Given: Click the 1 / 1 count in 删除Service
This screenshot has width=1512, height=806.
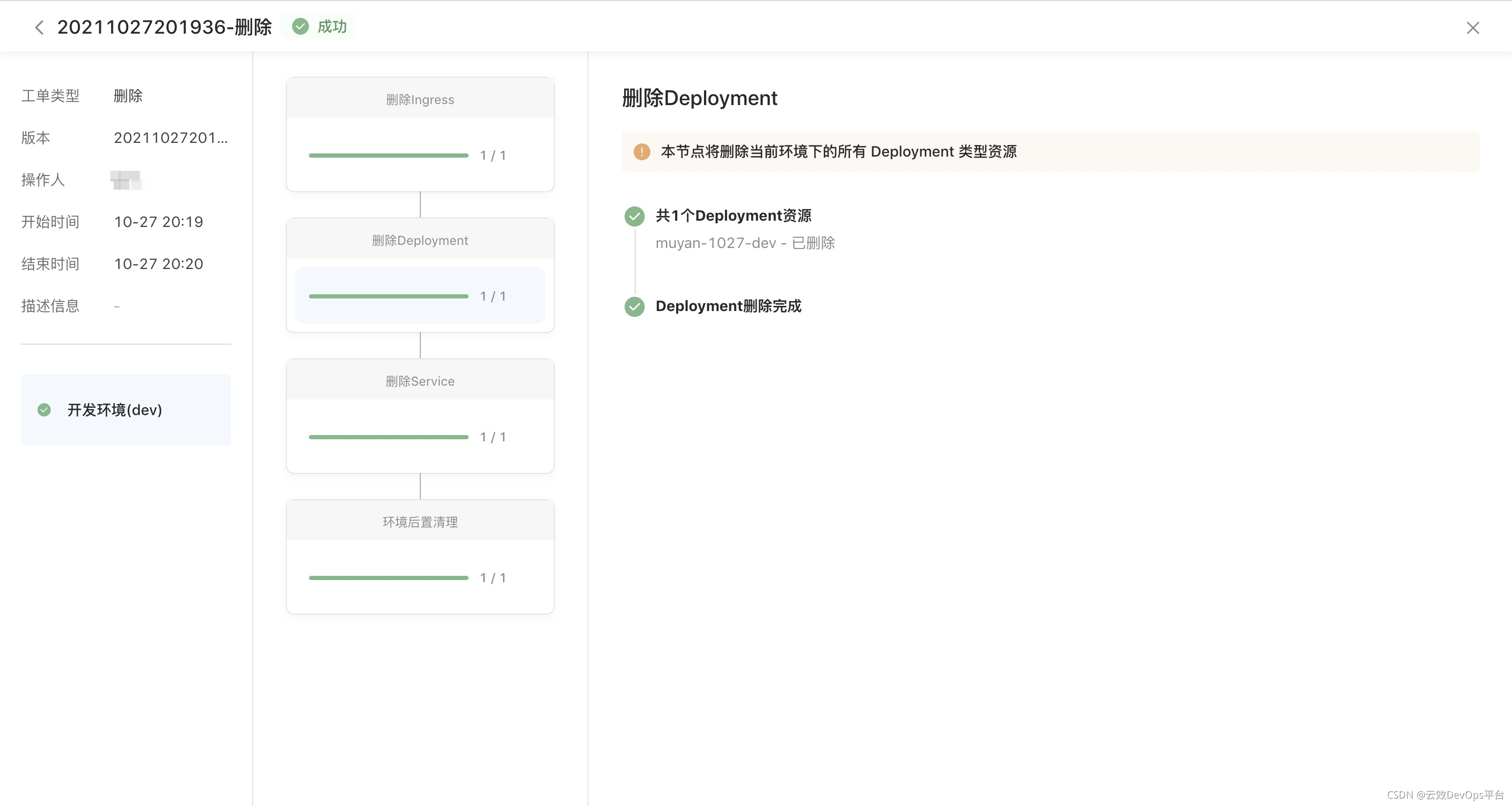Looking at the screenshot, I should click(x=493, y=437).
